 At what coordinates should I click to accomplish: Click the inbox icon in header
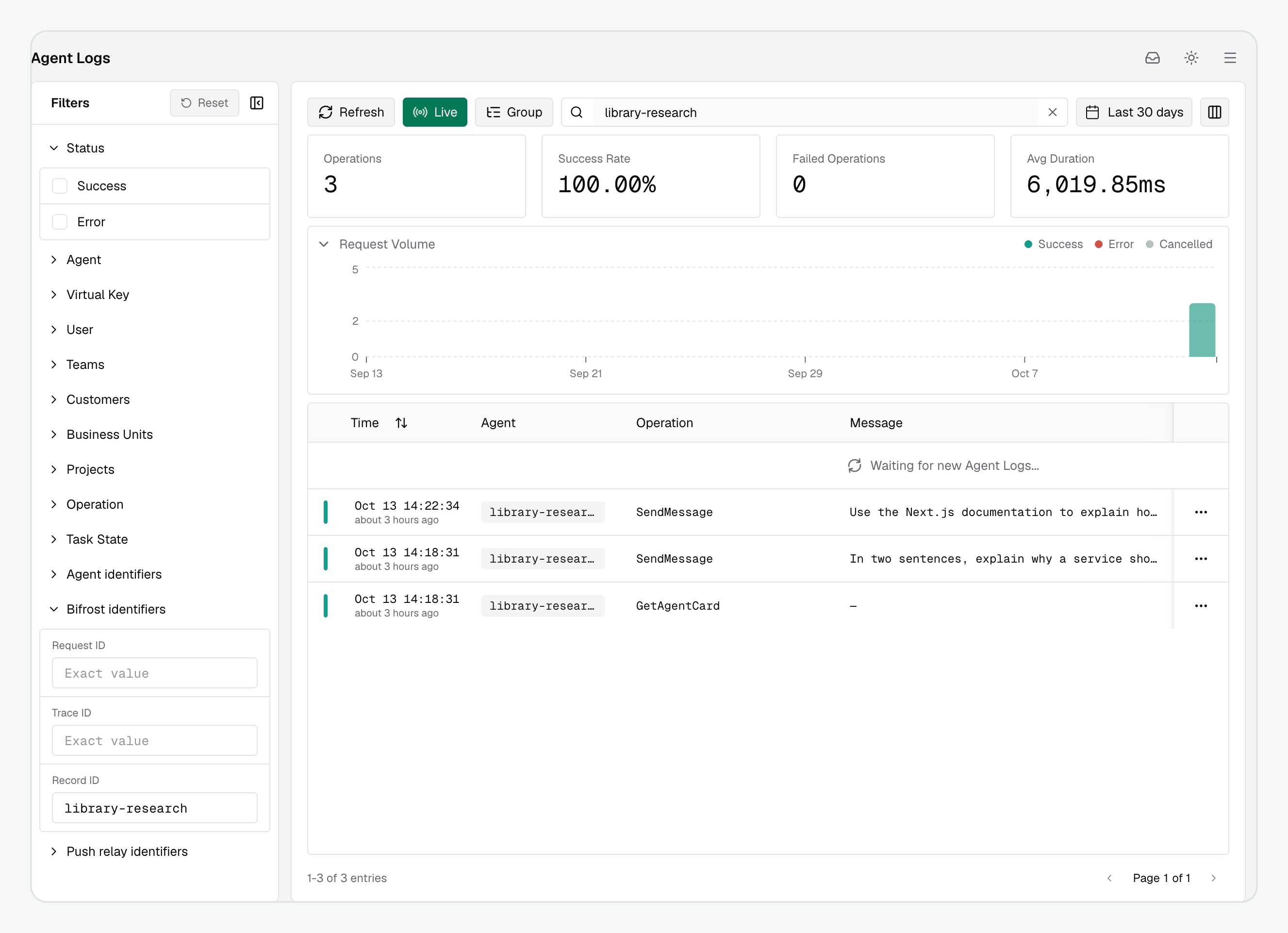pyautogui.click(x=1152, y=58)
